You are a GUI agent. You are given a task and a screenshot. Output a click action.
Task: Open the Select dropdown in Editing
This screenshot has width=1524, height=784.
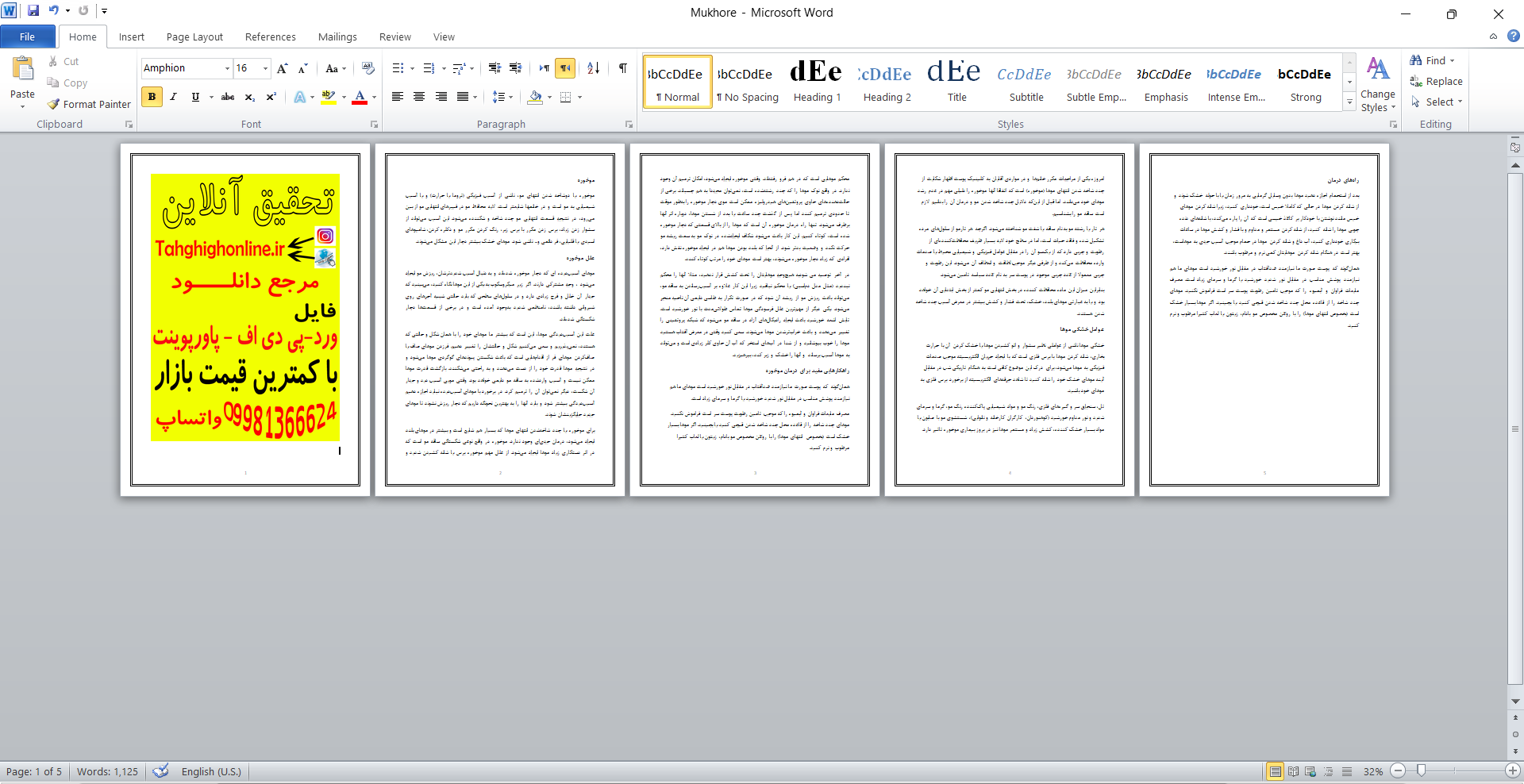[1437, 102]
